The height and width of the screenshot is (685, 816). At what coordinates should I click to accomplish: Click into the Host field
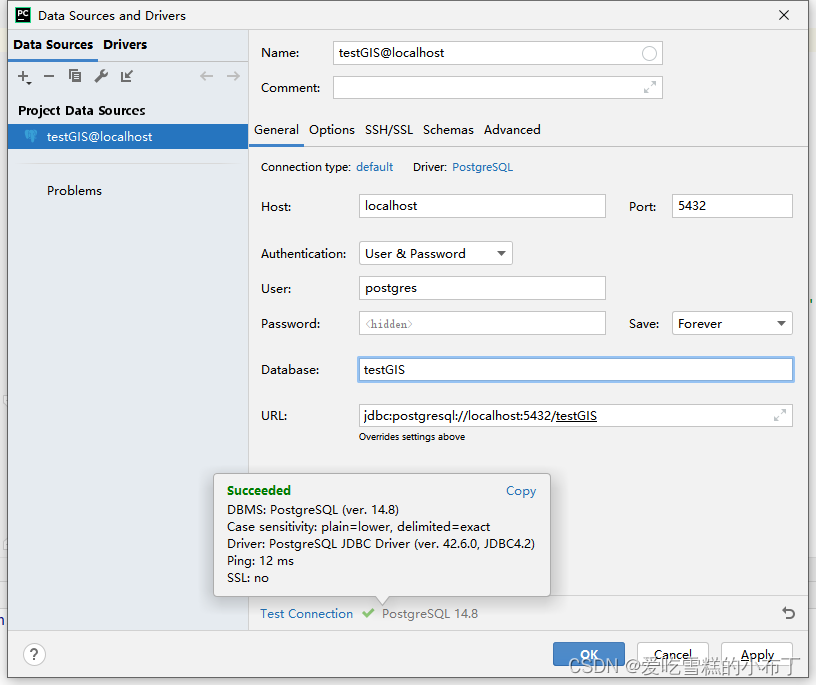pos(482,206)
